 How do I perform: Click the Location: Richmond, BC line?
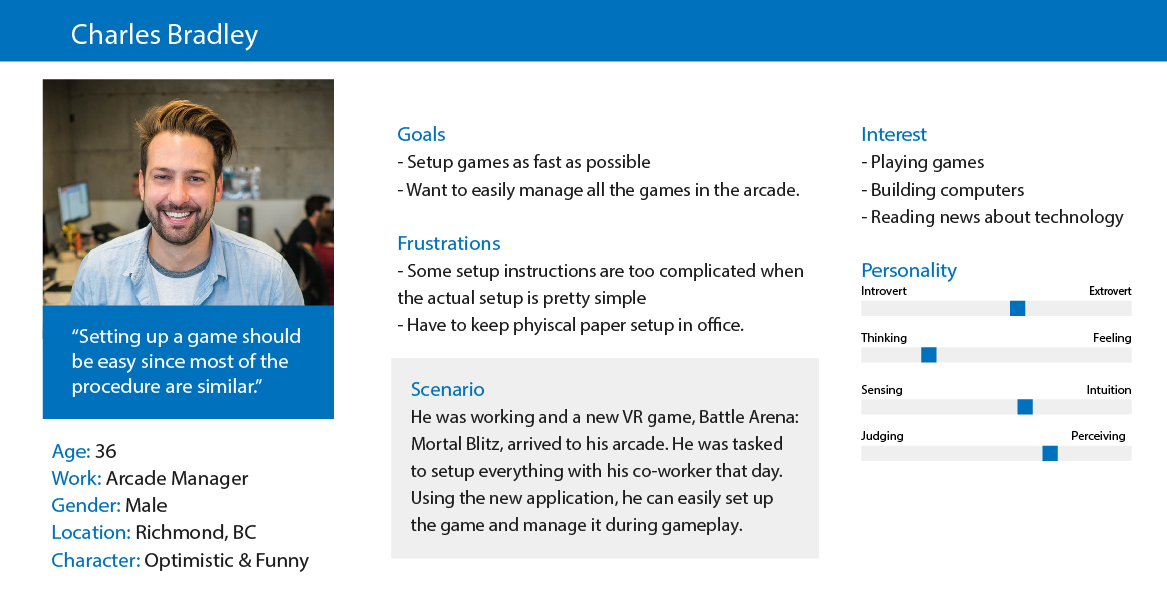(x=154, y=533)
